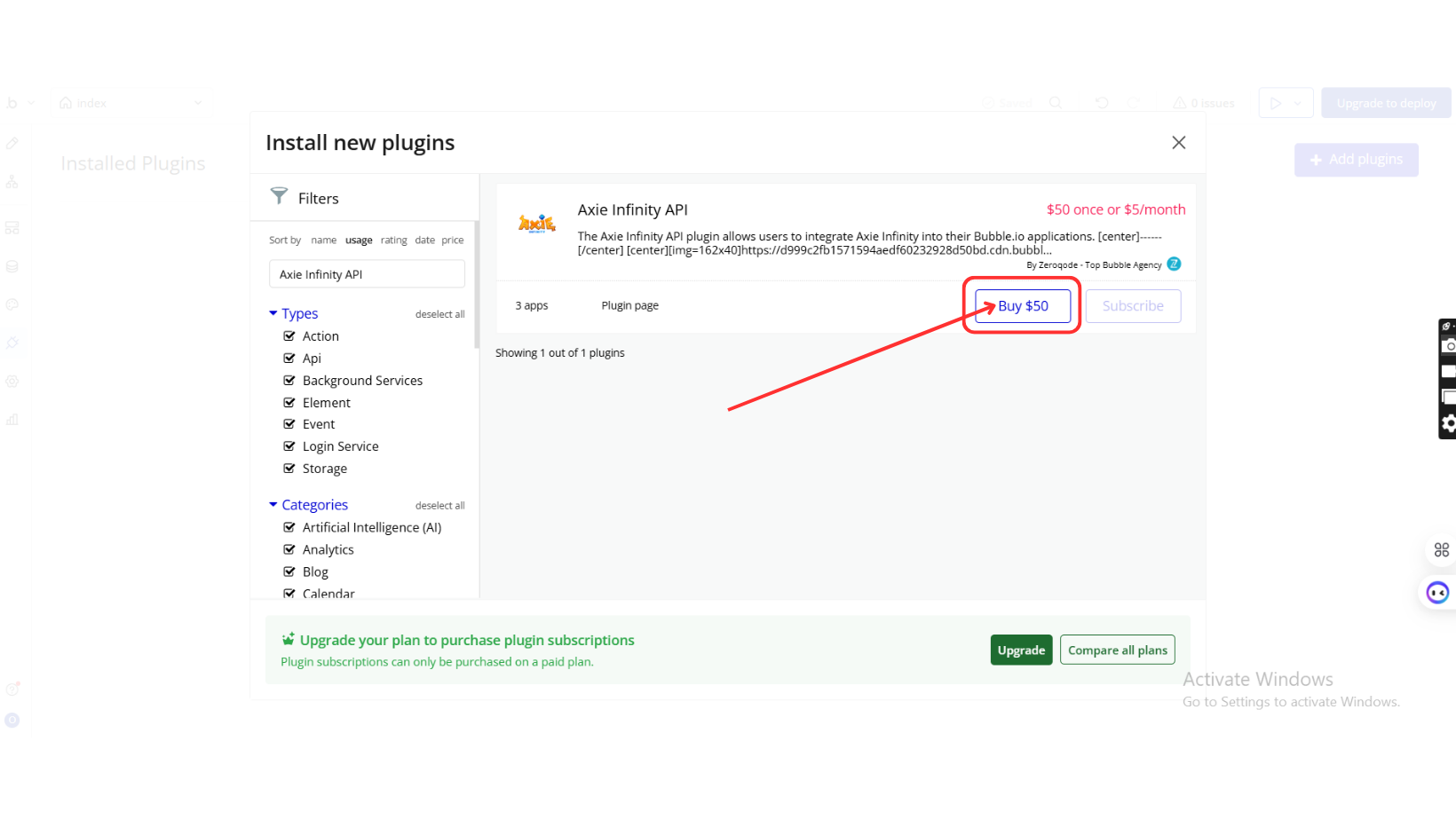1456x820 pixels.
Task: Sort plugins by rating
Action: pos(393,240)
